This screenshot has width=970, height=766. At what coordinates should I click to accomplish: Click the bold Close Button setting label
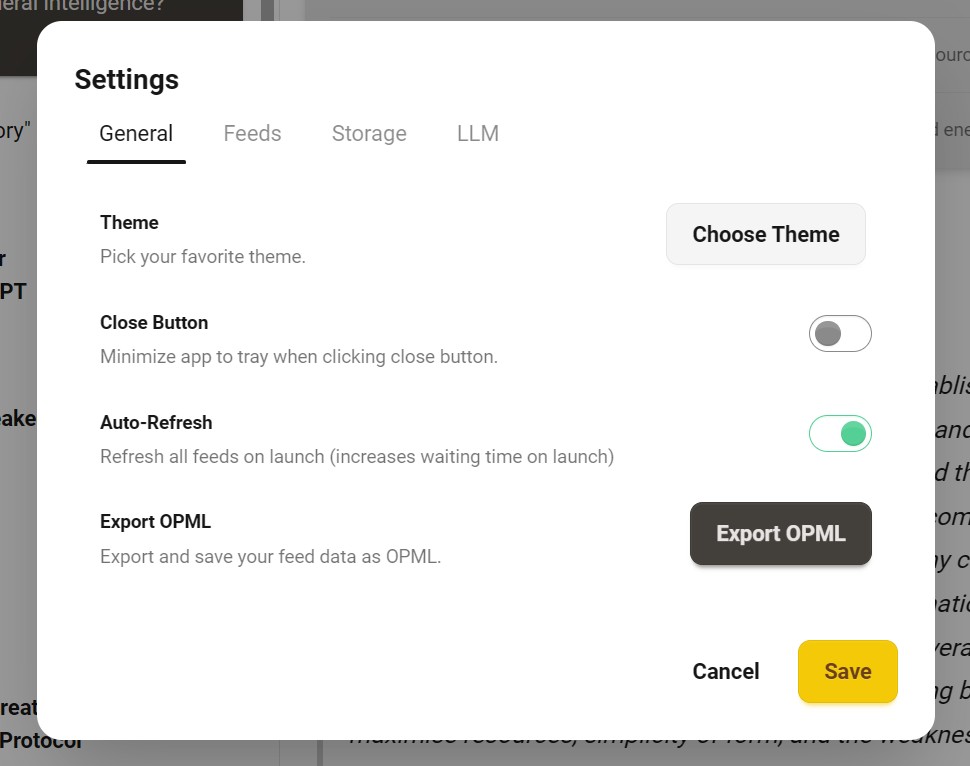(x=154, y=323)
